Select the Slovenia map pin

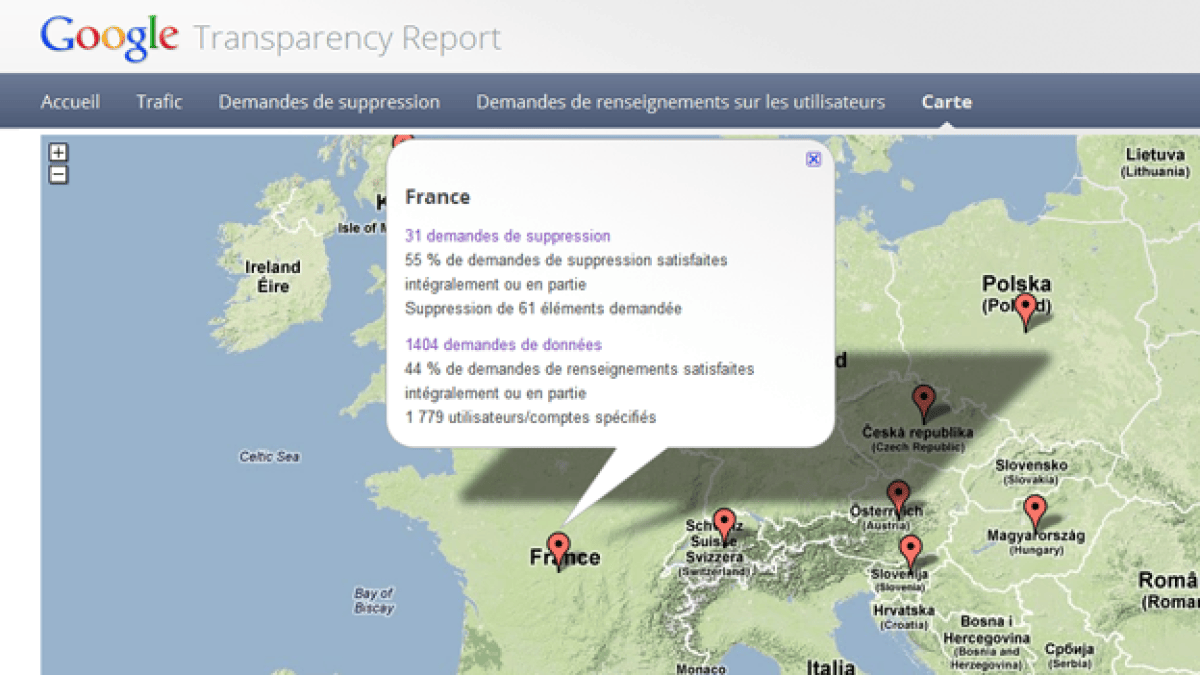pyautogui.click(x=910, y=552)
